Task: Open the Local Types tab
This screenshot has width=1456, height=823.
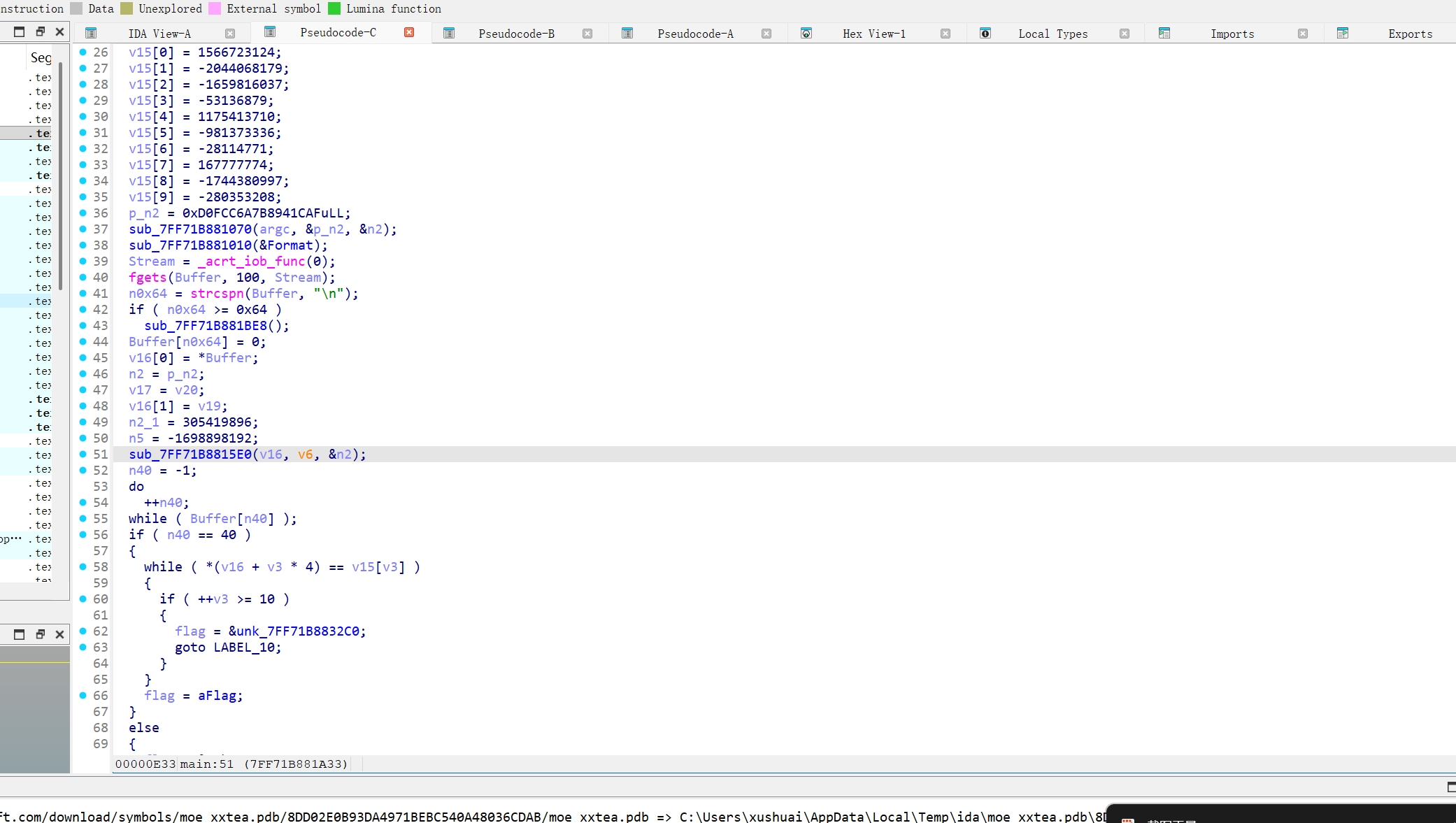Action: (x=1052, y=34)
